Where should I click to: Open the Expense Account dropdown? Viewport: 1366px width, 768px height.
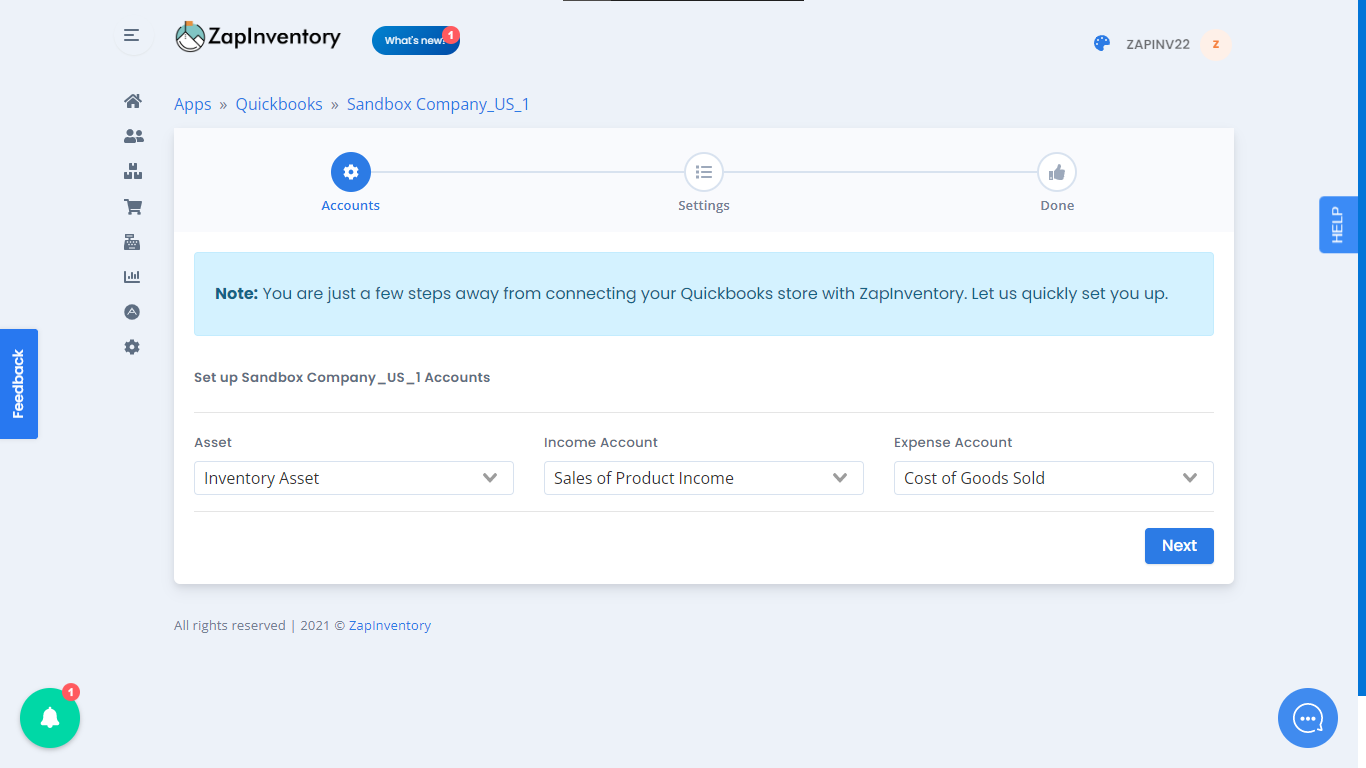1054,478
